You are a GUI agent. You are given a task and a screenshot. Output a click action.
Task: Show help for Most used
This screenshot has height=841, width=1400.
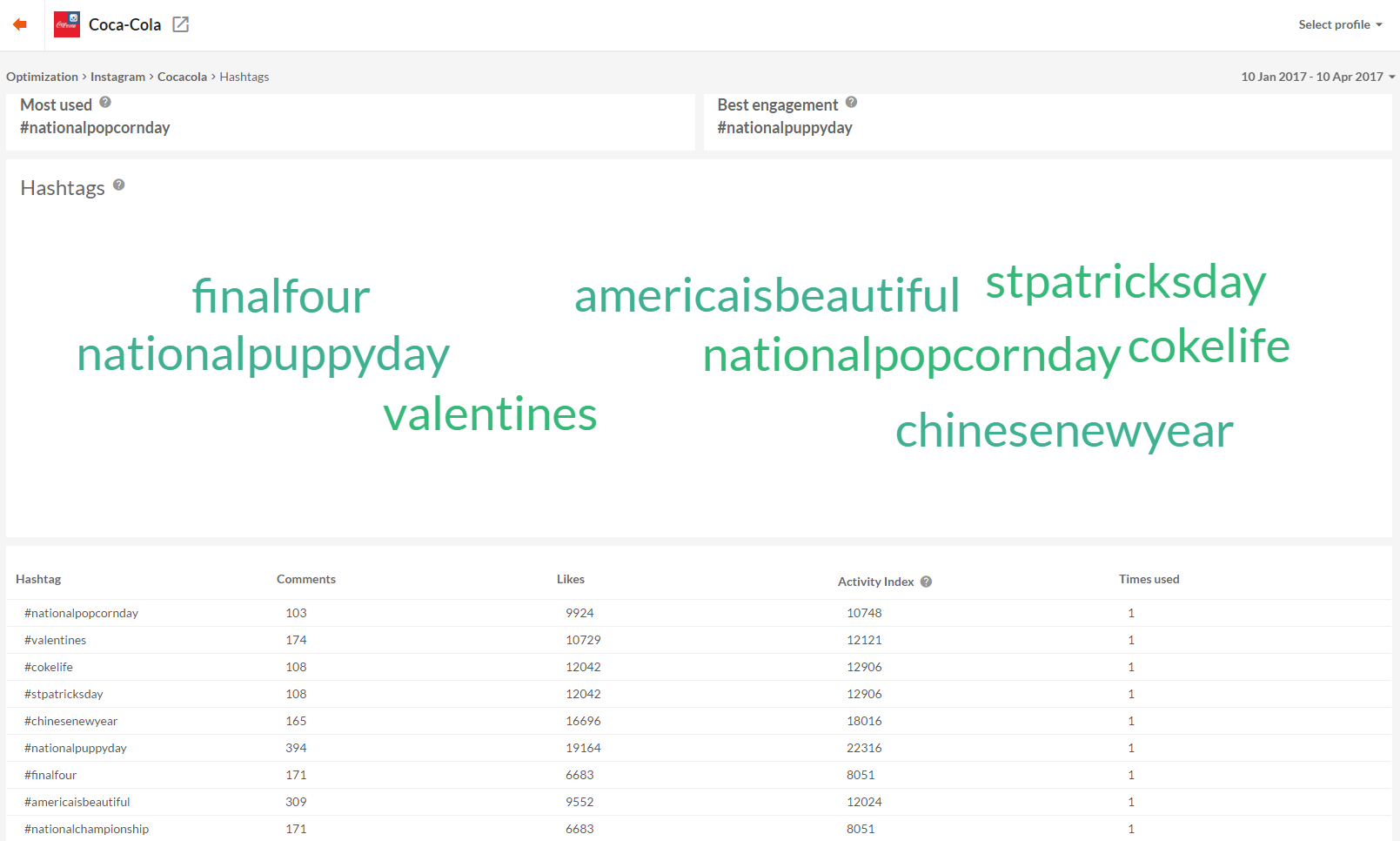pyautogui.click(x=105, y=102)
